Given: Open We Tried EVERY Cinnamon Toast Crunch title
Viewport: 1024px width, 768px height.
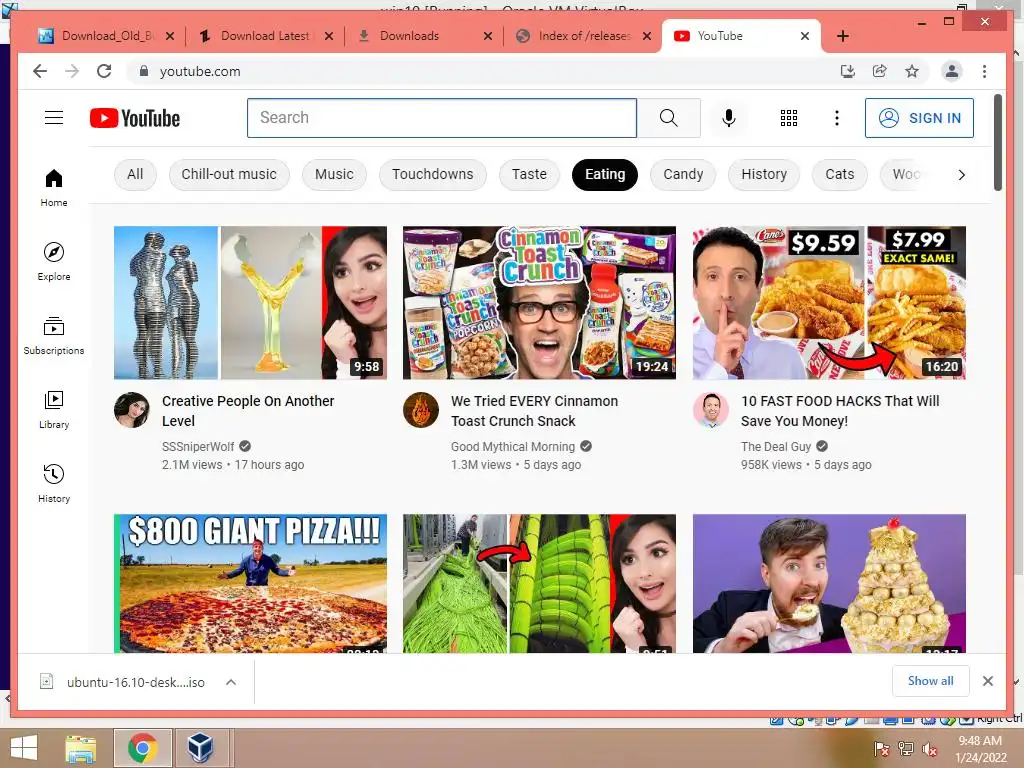Looking at the screenshot, I should click(534, 411).
